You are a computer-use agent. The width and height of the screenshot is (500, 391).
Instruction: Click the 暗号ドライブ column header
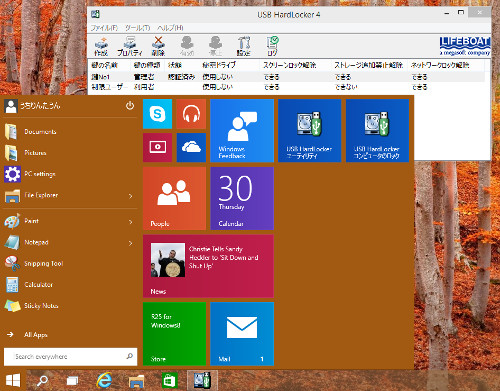click(x=219, y=65)
